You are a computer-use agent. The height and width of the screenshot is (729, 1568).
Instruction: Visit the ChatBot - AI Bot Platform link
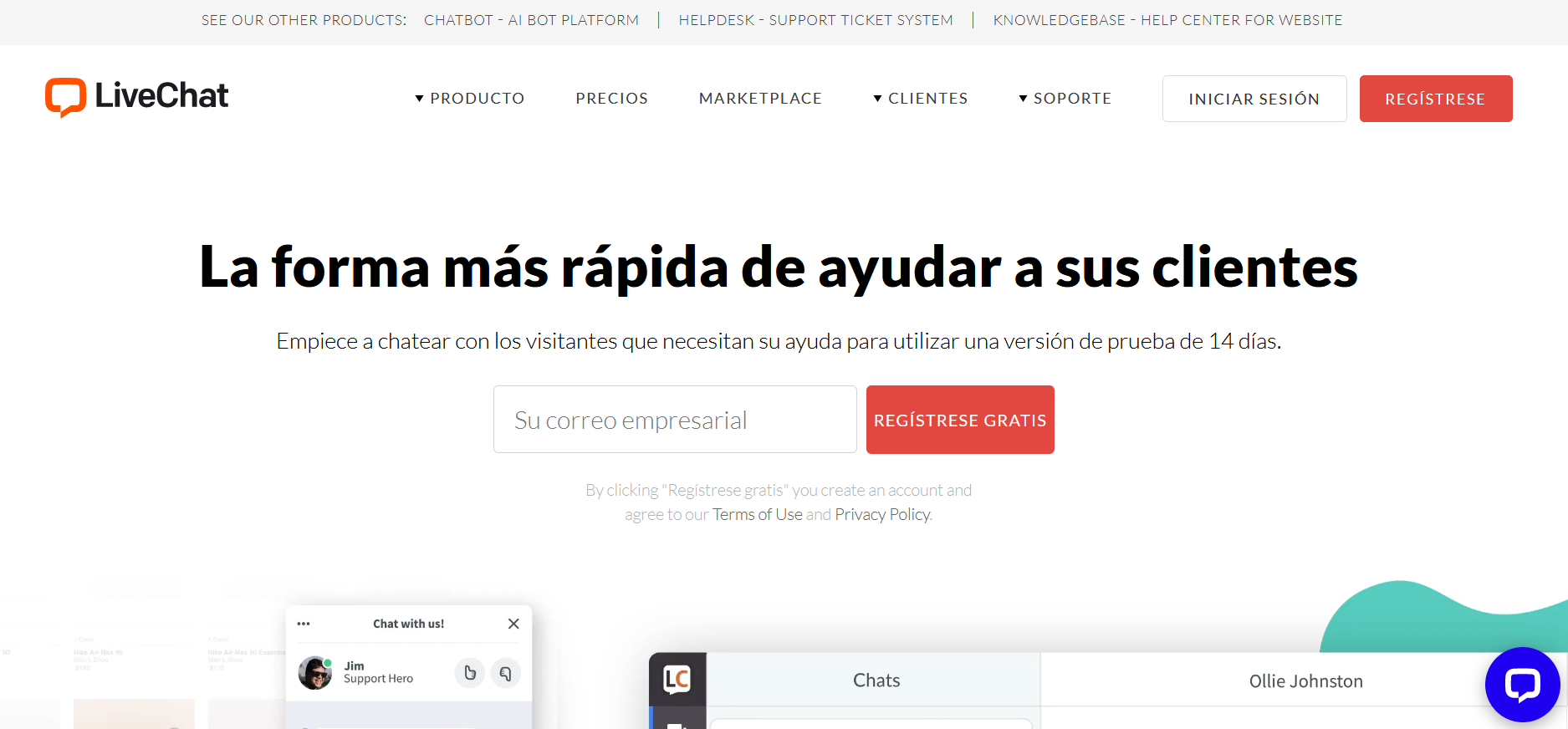pyautogui.click(x=531, y=20)
